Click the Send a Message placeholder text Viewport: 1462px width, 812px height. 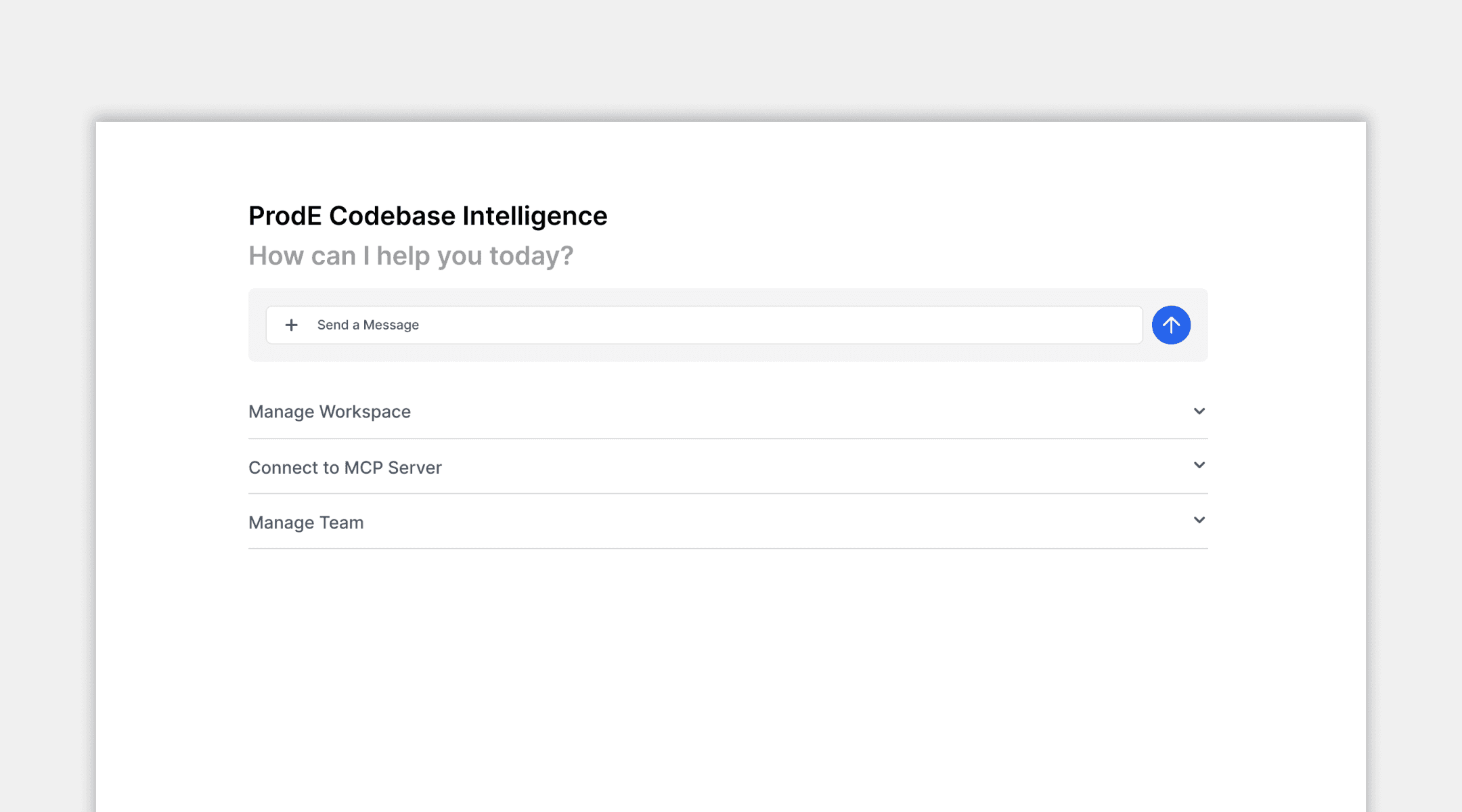(368, 325)
